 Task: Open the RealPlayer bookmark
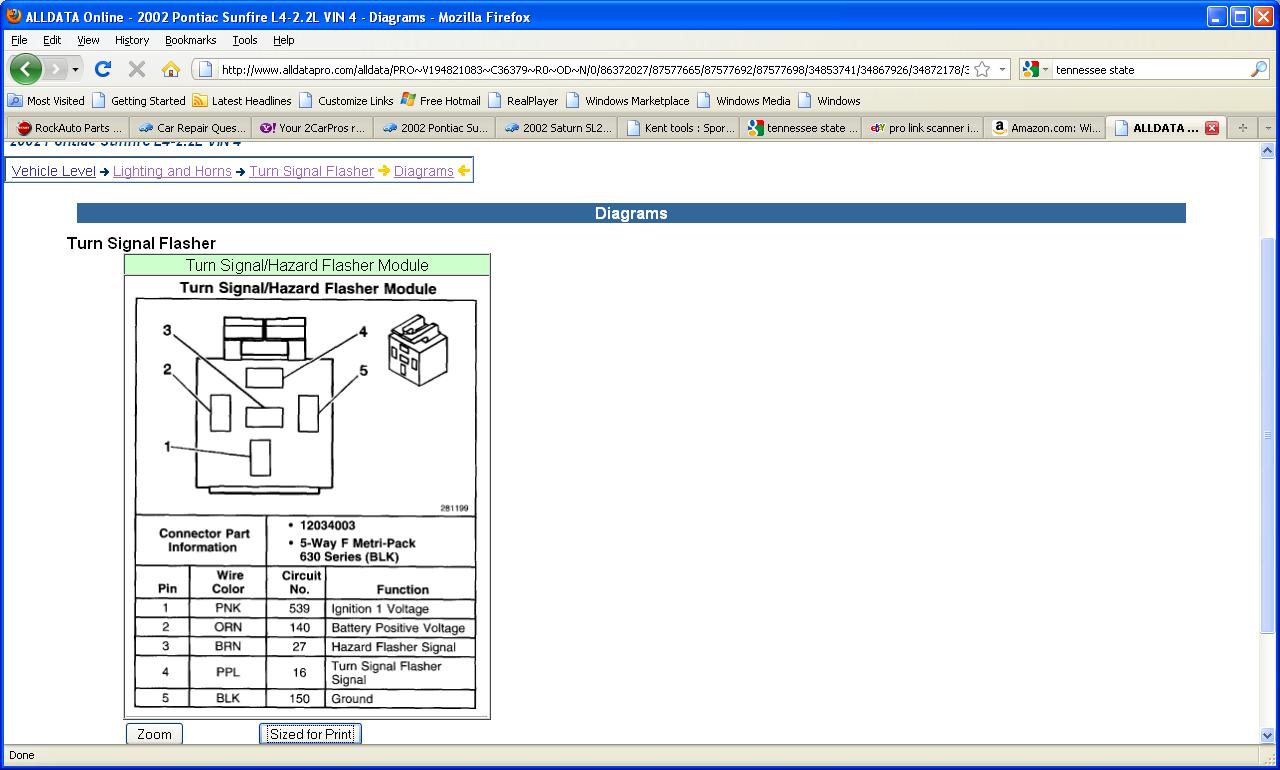click(x=523, y=100)
